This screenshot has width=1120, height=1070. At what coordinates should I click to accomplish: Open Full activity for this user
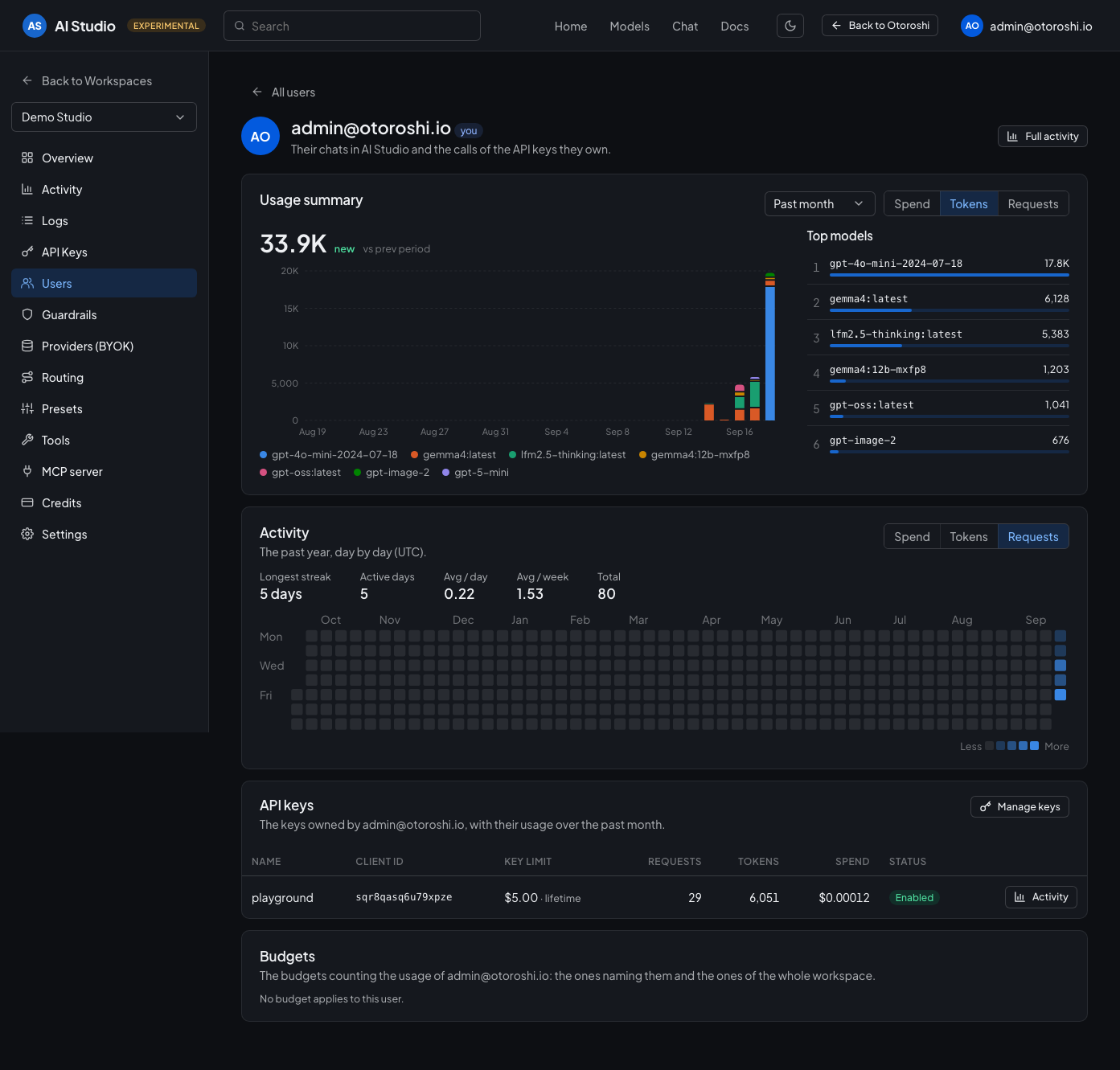click(1042, 137)
